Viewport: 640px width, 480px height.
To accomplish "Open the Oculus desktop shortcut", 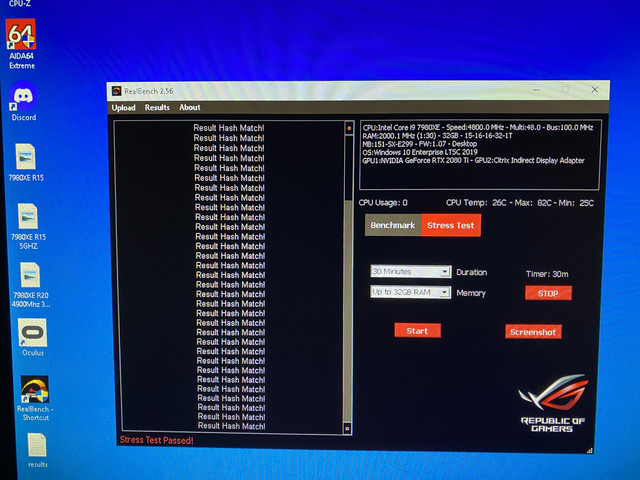I will pos(32,338).
